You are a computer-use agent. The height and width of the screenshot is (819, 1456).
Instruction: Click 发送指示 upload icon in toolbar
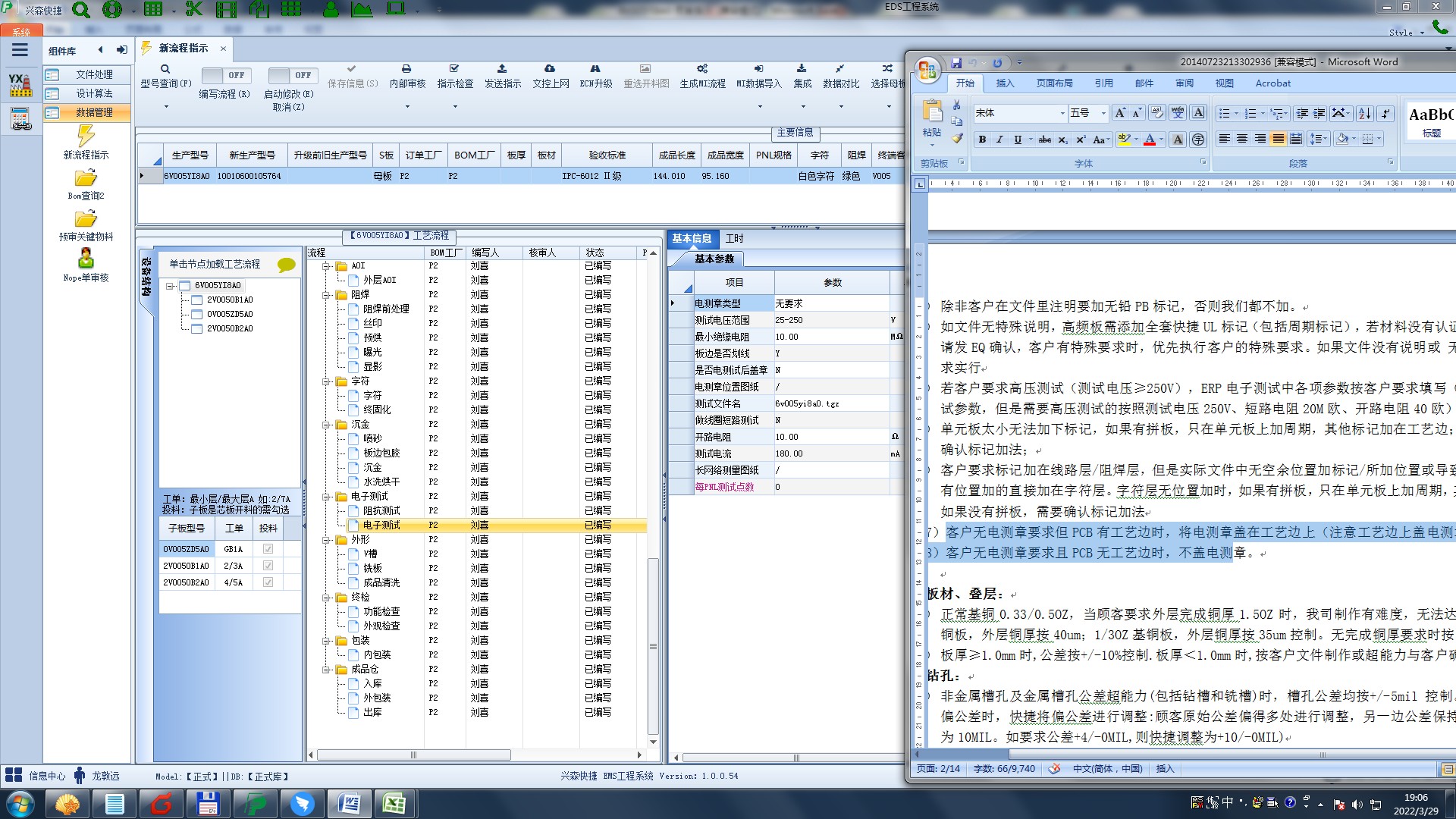click(x=502, y=68)
